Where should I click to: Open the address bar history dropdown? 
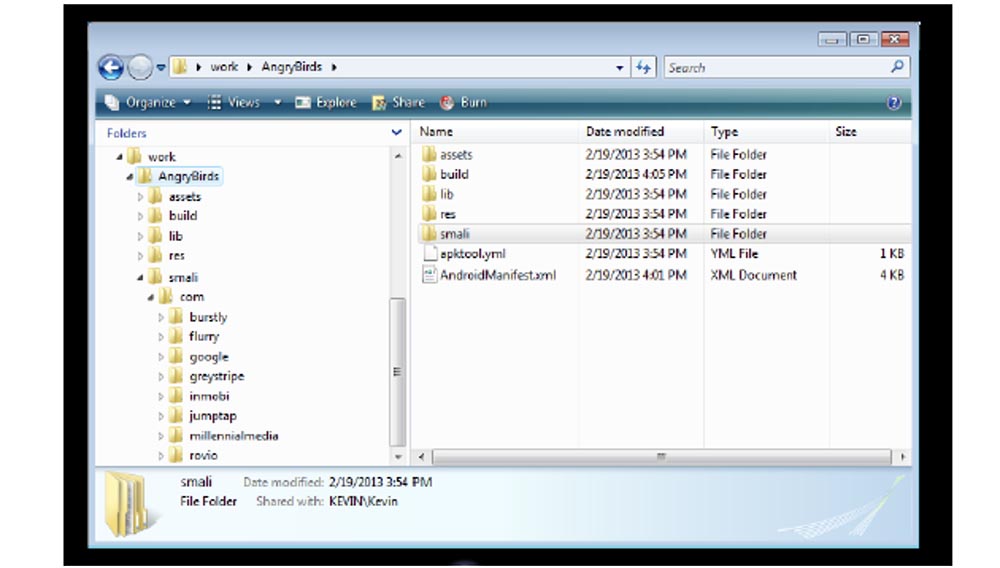pos(619,68)
